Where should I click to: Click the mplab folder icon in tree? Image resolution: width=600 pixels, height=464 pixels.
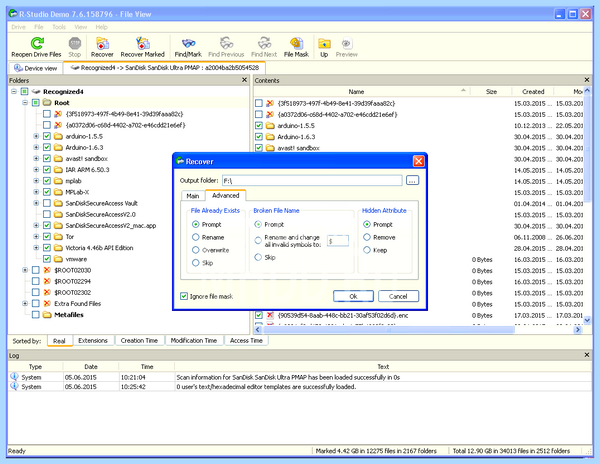coord(58,181)
